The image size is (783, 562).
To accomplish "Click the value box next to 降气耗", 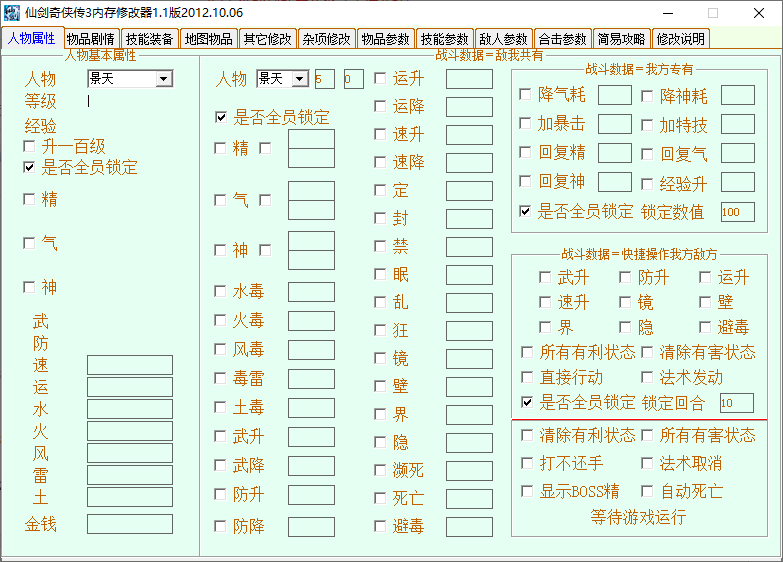I will coord(615,95).
